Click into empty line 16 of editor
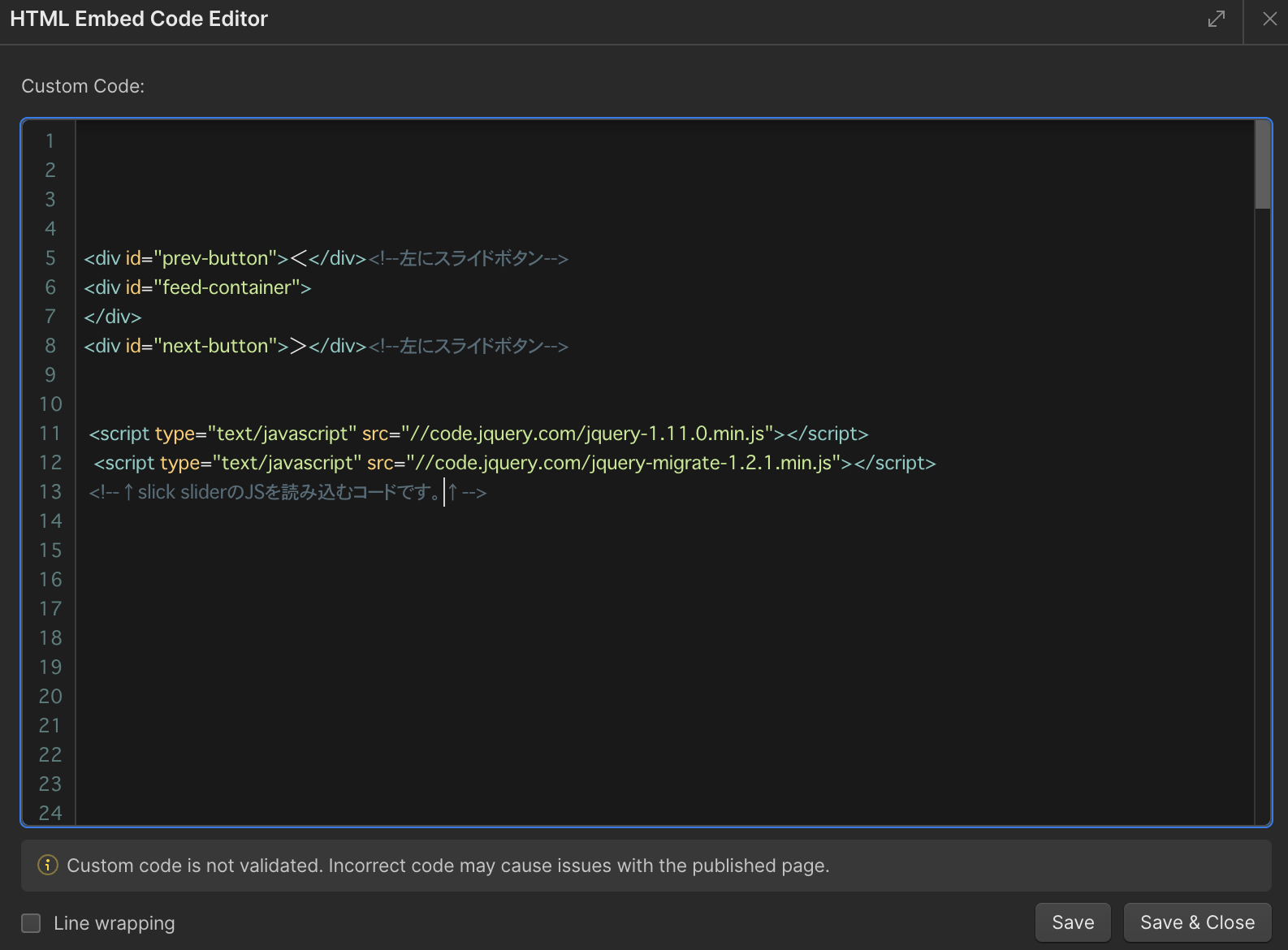Image resolution: width=1288 pixels, height=950 pixels. click(664, 580)
